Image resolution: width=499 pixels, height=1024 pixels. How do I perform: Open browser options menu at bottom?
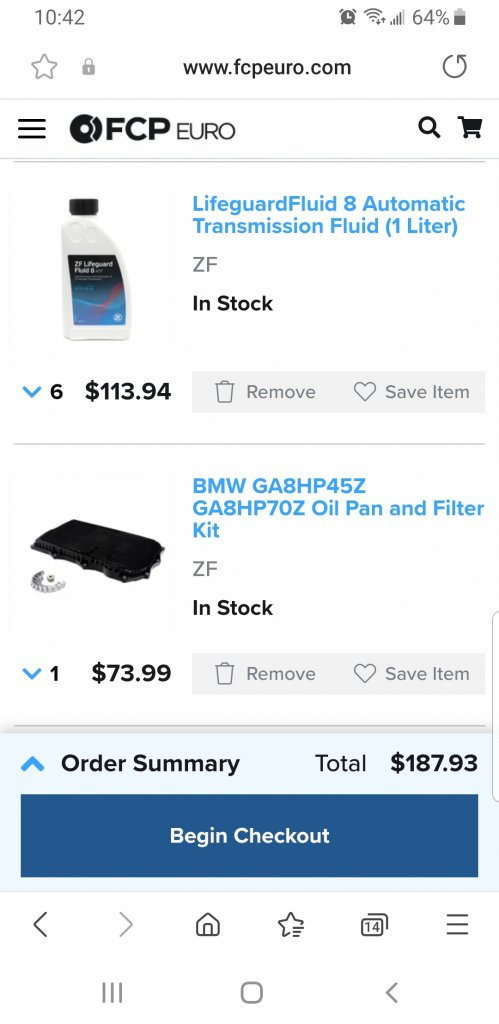(457, 924)
